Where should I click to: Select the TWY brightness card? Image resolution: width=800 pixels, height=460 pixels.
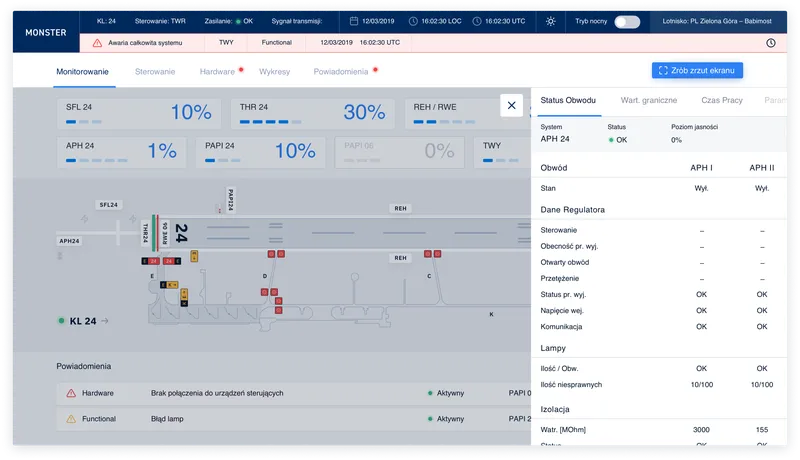click(x=502, y=152)
